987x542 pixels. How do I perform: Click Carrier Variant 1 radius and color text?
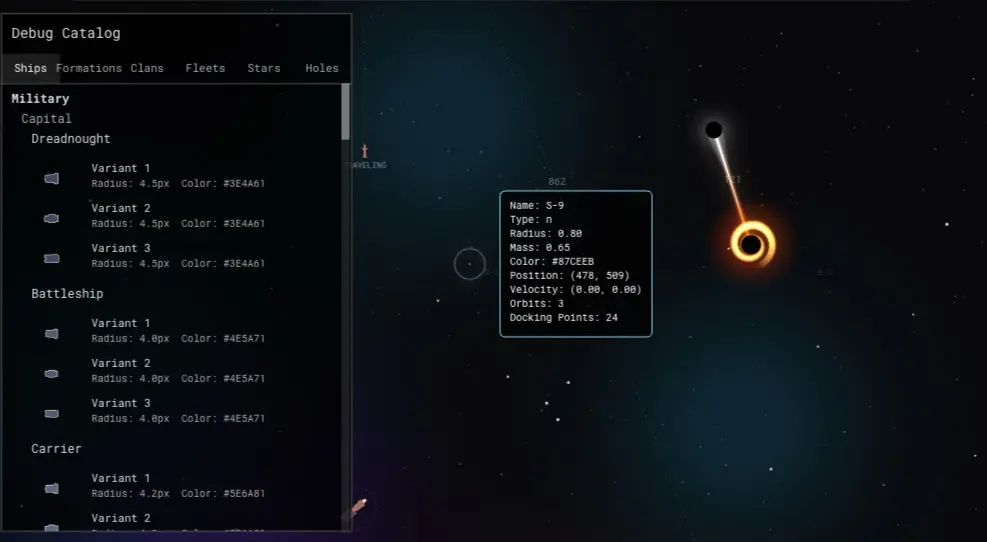click(178, 494)
